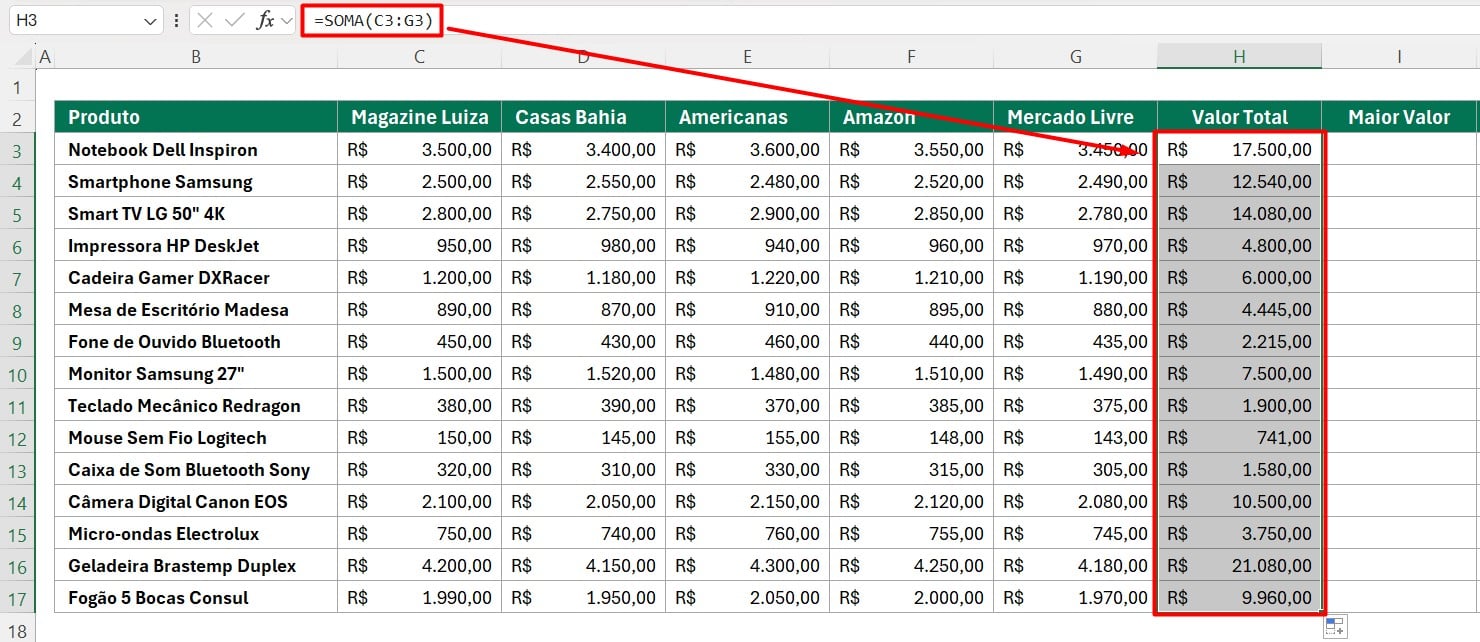Open the AutoFill Options icon below the table

pyautogui.click(x=1335, y=627)
